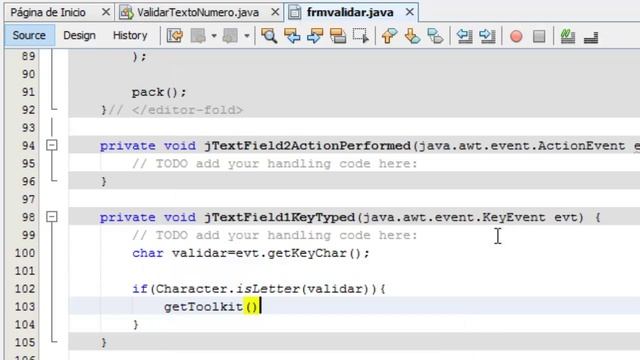This screenshot has width=640, height=360.
Task: Click closing brace on line 105
Action: [104, 342]
